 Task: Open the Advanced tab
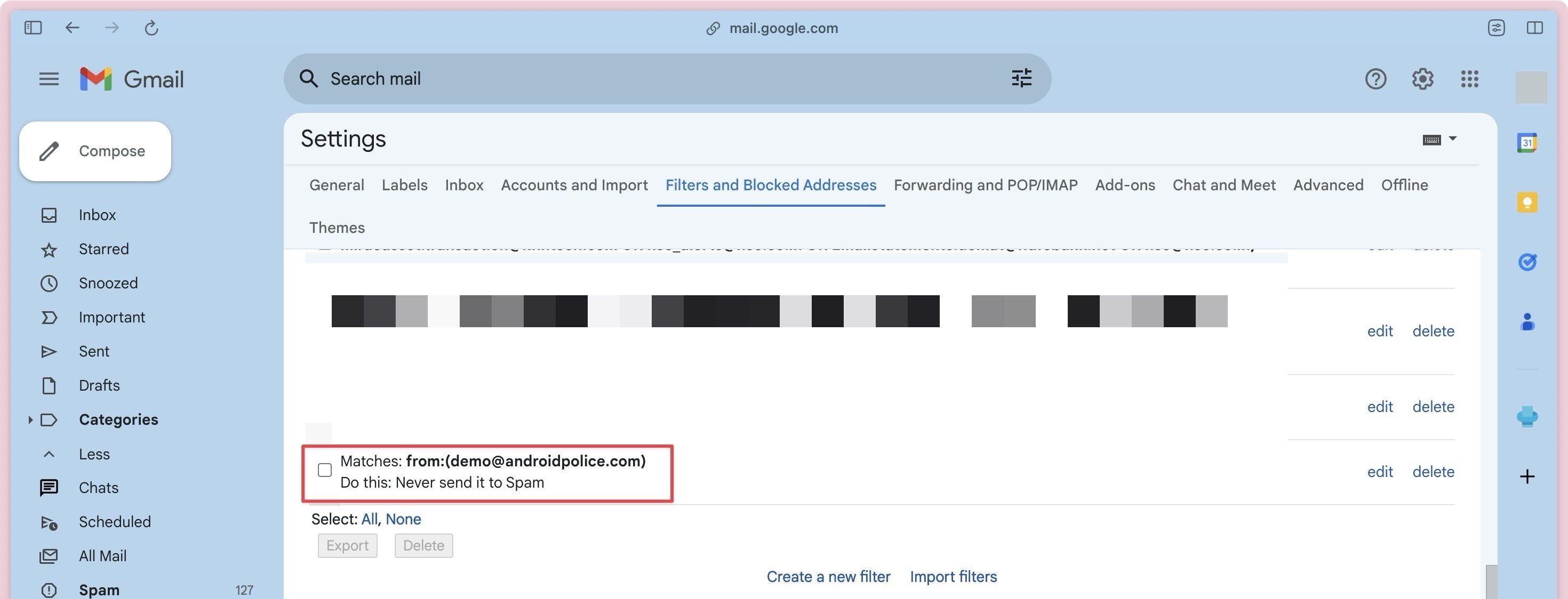pyautogui.click(x=1328, y=185)
